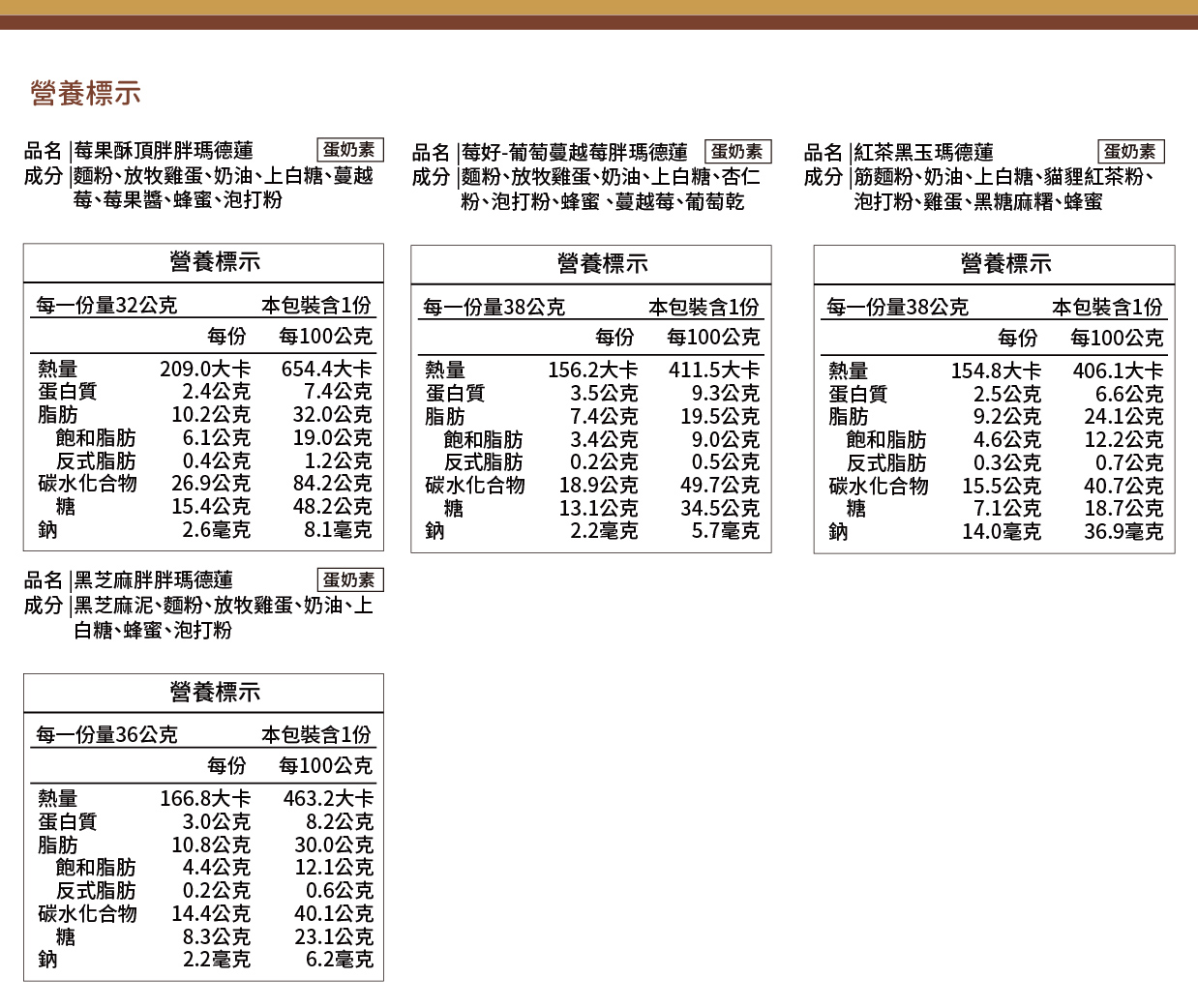
Task: Select the product name 紅茶黑玉瑪德蓮
Action: pyautogui.click(x=923, y=152)
